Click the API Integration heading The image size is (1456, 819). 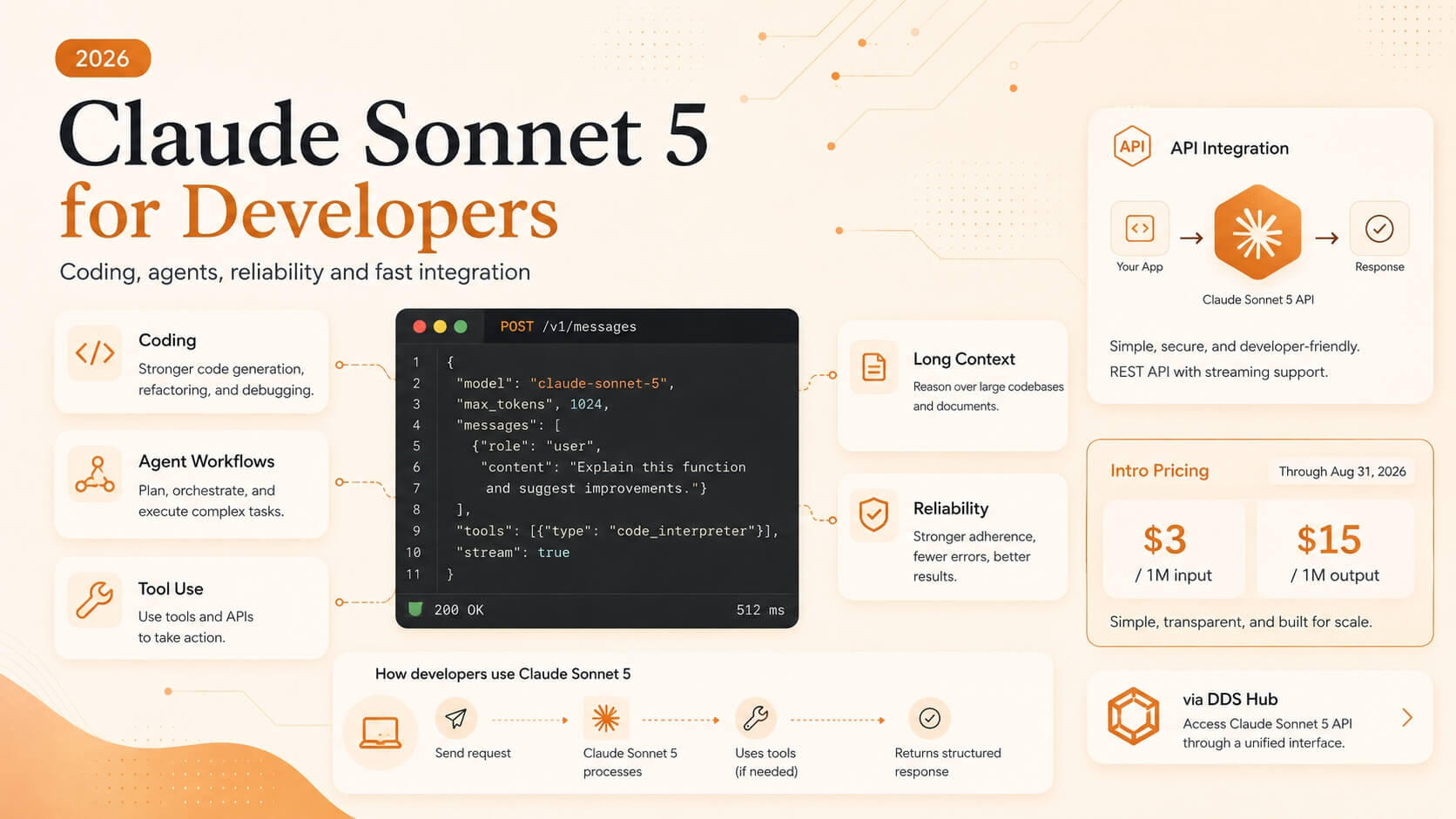[1230, 148]
